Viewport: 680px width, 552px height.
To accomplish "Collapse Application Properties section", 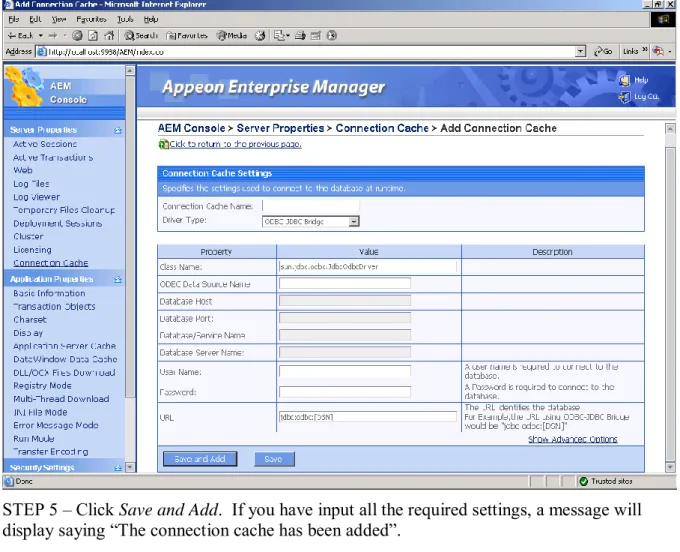I will click(118, 280).
